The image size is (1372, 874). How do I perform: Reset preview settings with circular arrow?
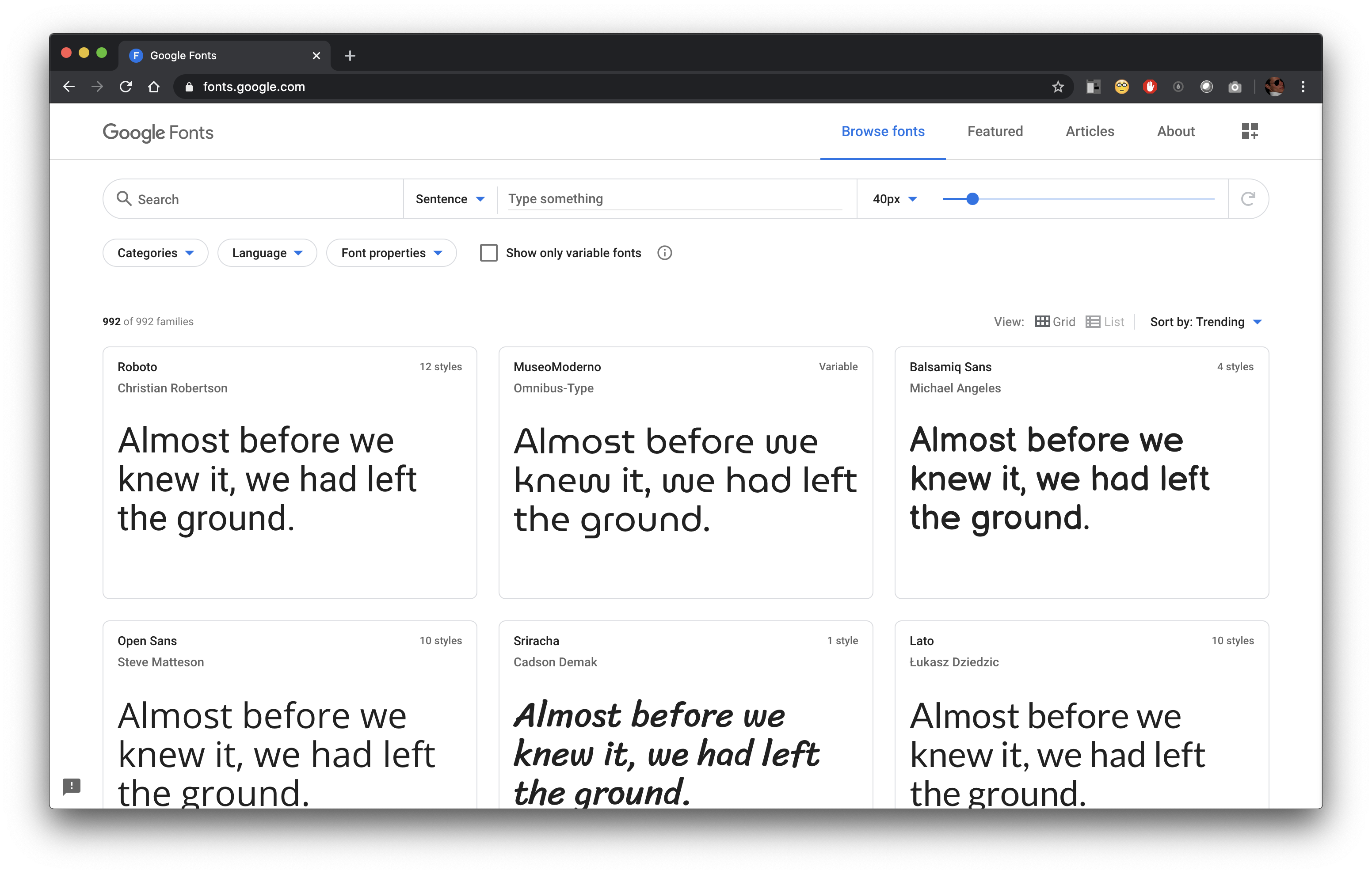pyautogui.click(x=1248, y=199)
